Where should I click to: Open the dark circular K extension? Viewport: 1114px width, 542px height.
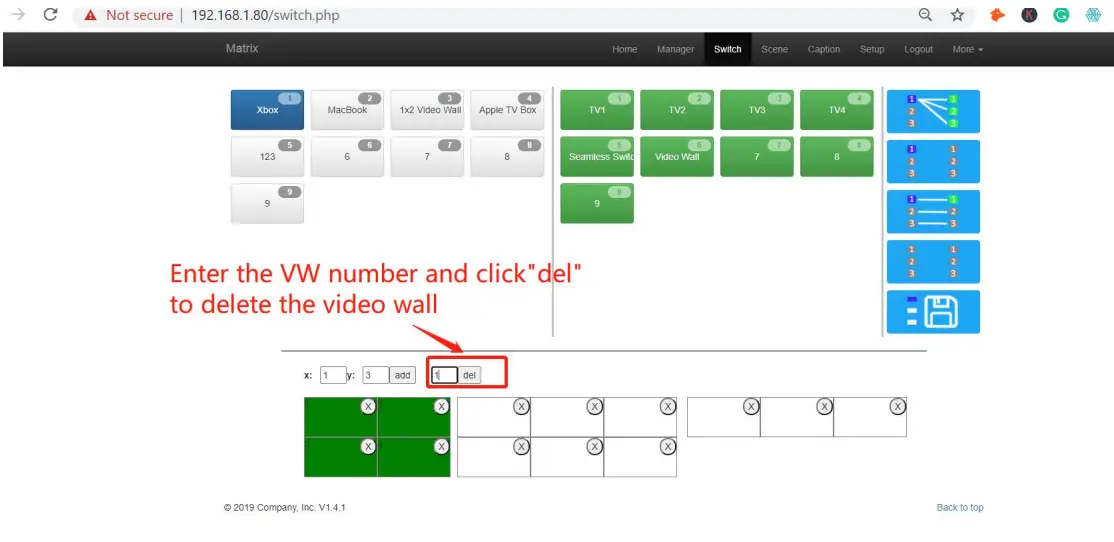[x=1029, y=15]
